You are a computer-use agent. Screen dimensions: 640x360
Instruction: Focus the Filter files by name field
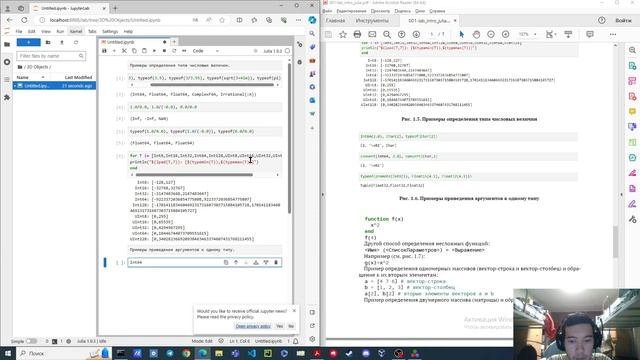pos(51,56)
